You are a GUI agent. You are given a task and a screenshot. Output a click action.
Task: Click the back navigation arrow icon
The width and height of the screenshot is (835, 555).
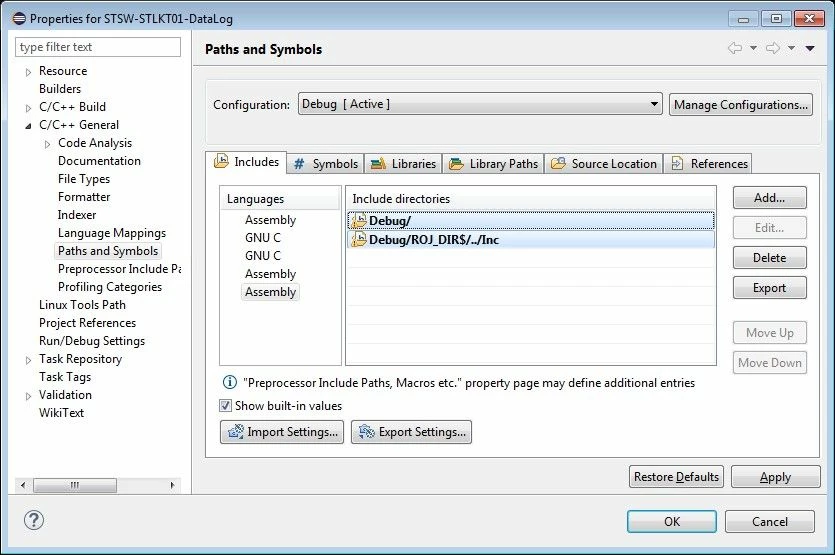[735, 48]
